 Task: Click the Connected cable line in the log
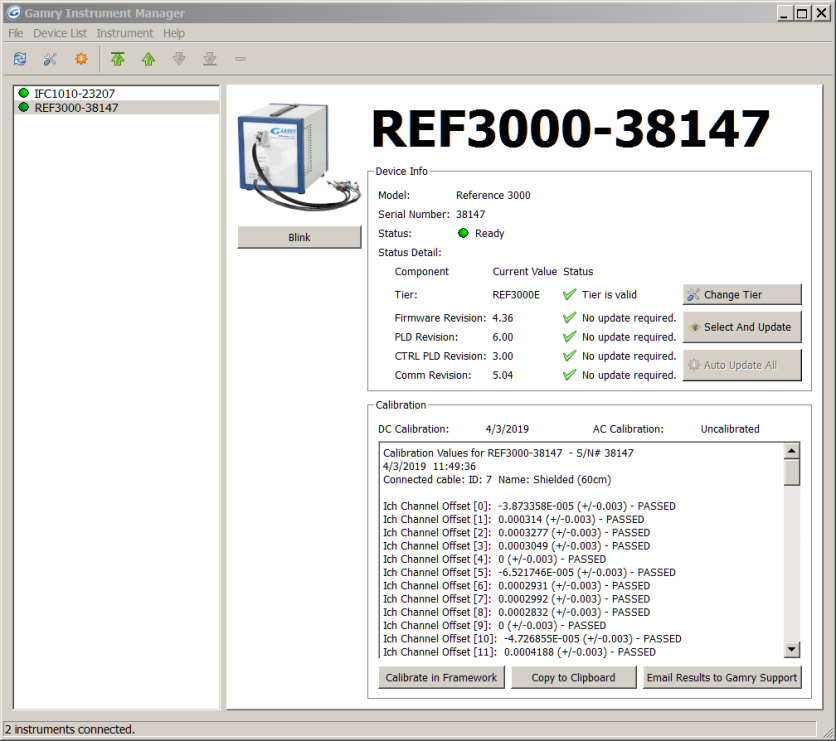click(497, 480)
